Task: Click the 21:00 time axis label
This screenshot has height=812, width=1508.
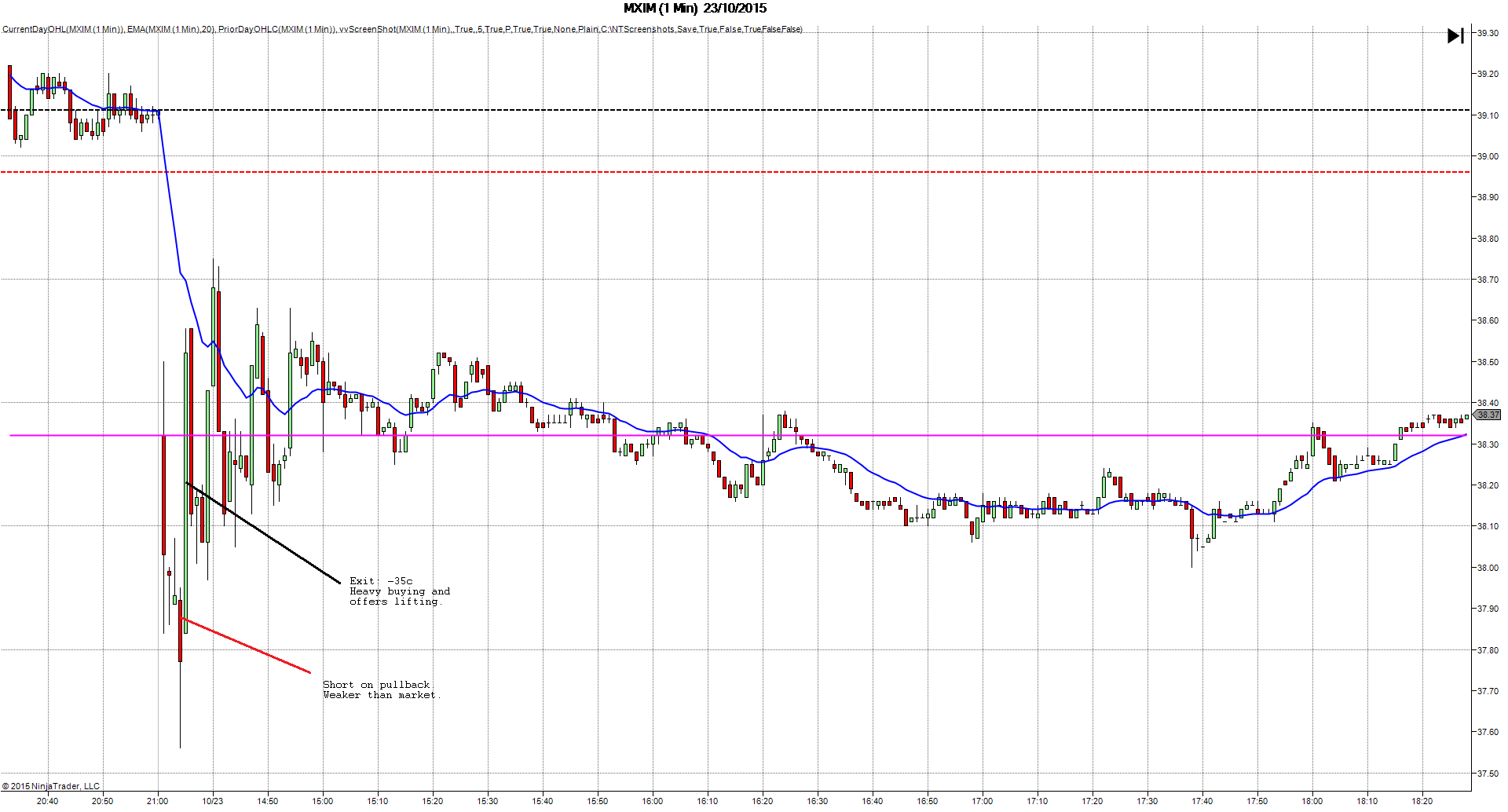Action: pyautogui.click(x=157, y=801)
